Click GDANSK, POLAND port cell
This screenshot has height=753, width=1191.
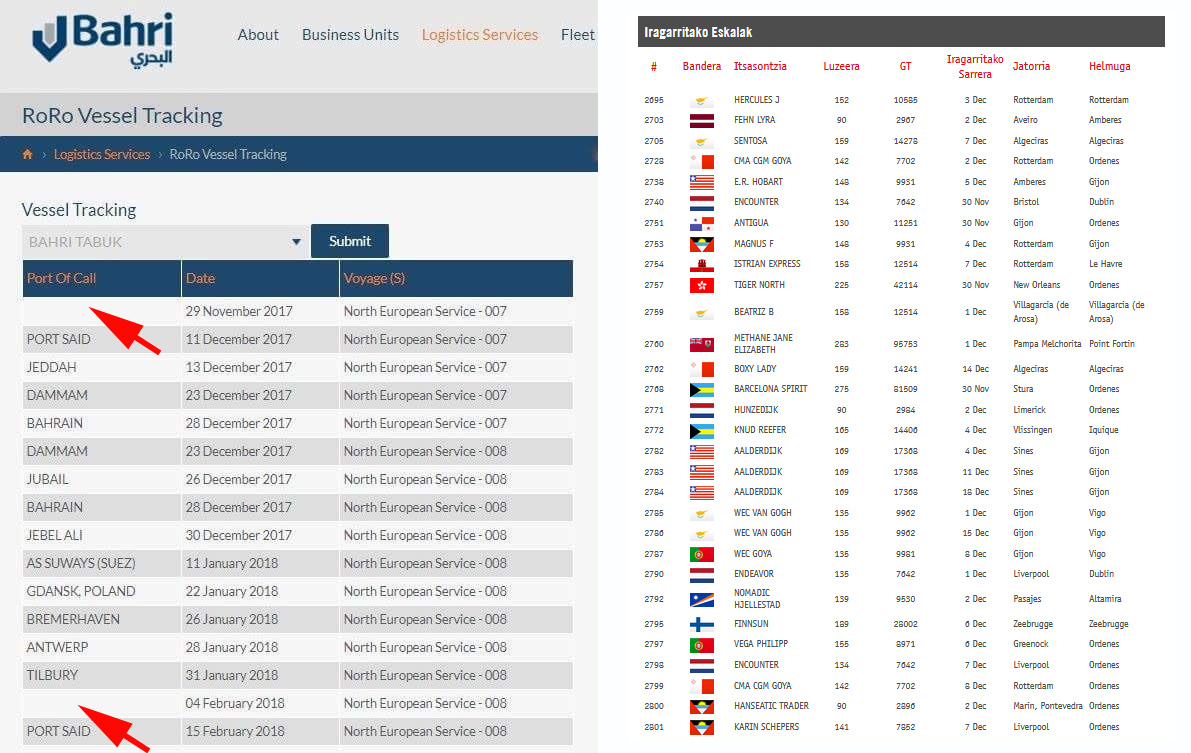102,592
